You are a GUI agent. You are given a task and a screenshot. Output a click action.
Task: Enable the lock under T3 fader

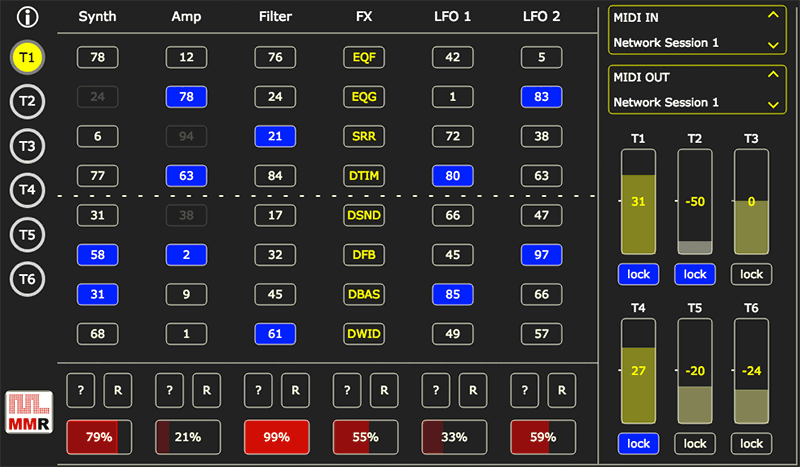pyautogui.click(x=751, y=274)
